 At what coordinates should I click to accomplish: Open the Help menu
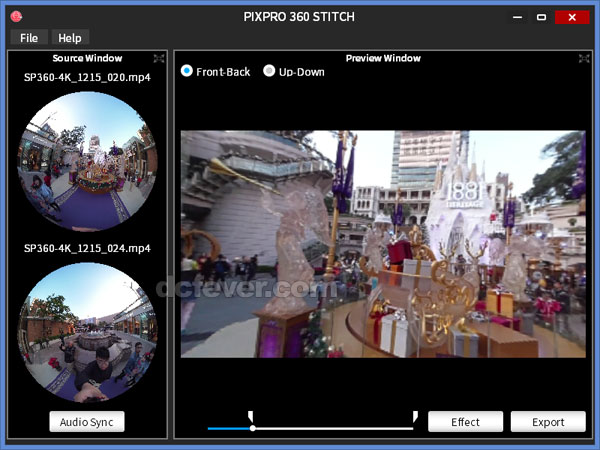pyautogui.click(x=70, y=38)
